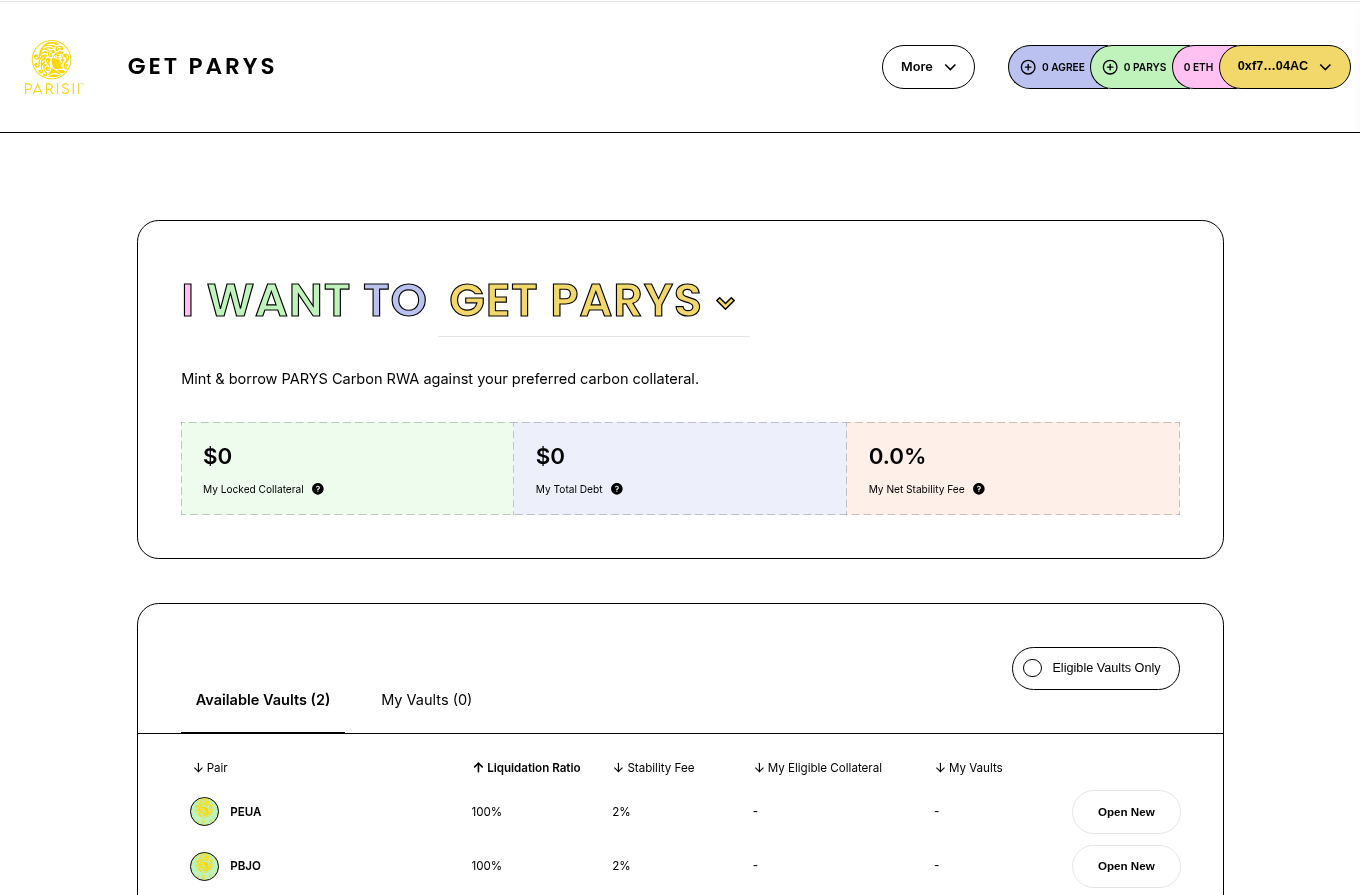Click the PEUA 100% liquidation ratio cell
Viewport: 1360px width, 895px height.
pyautogui.click(x=487, y=812)
